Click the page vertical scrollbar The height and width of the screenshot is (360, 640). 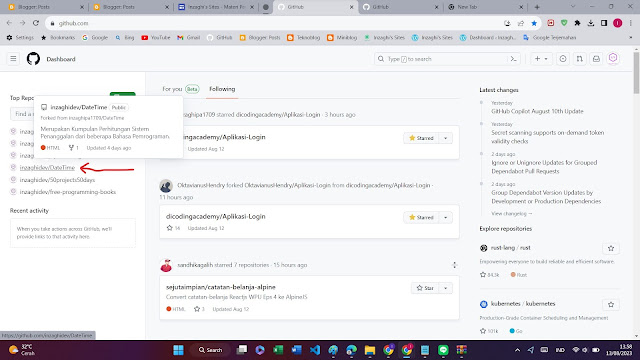(x=636, y=73)
